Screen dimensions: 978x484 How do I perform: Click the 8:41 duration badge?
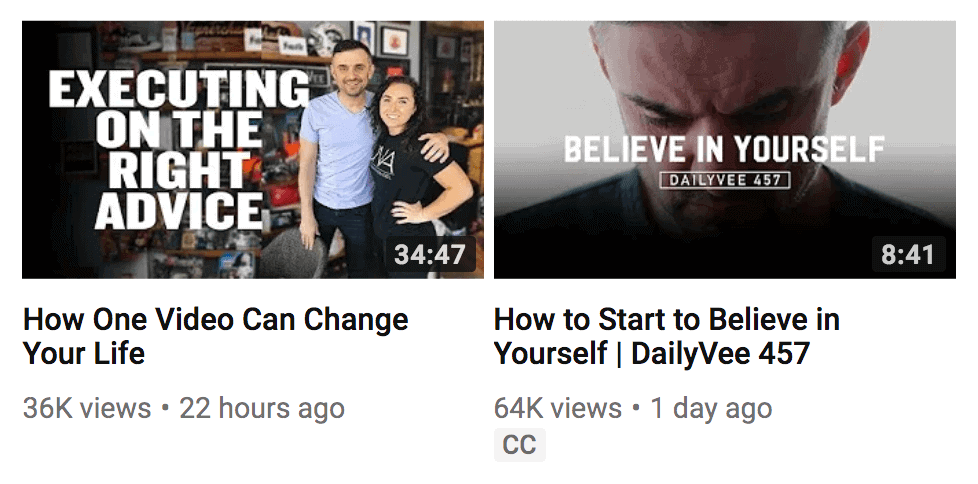pyautogui.click(x=908, y=254)
